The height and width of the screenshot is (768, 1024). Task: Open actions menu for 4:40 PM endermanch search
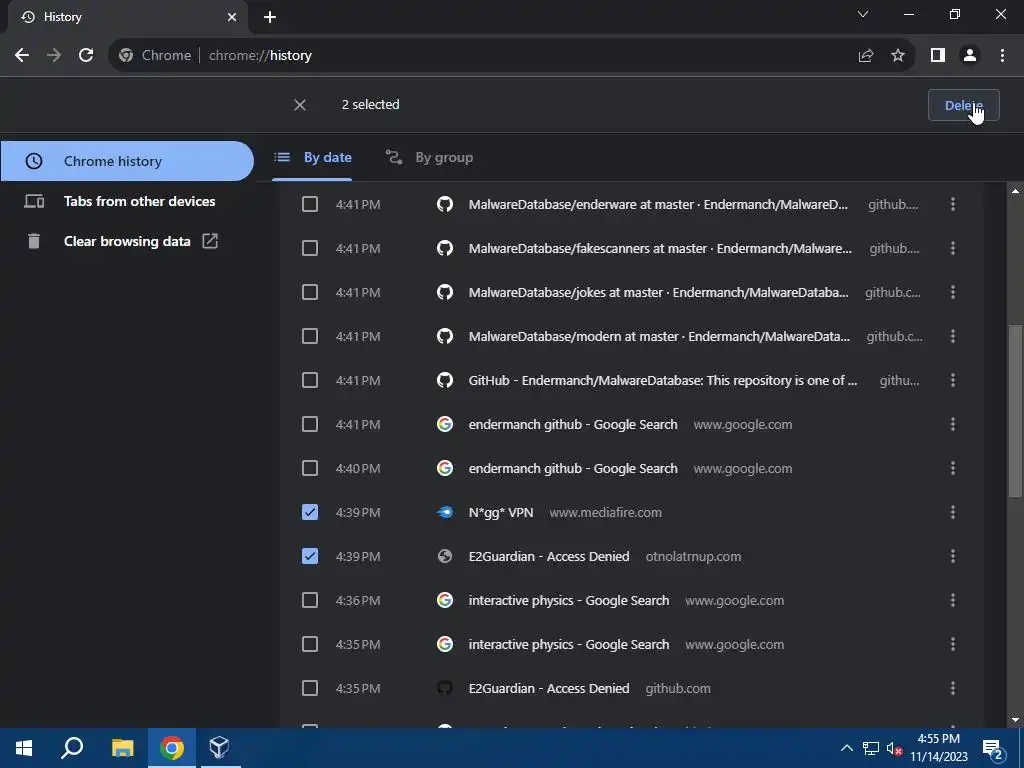click(x=953, y=468)
